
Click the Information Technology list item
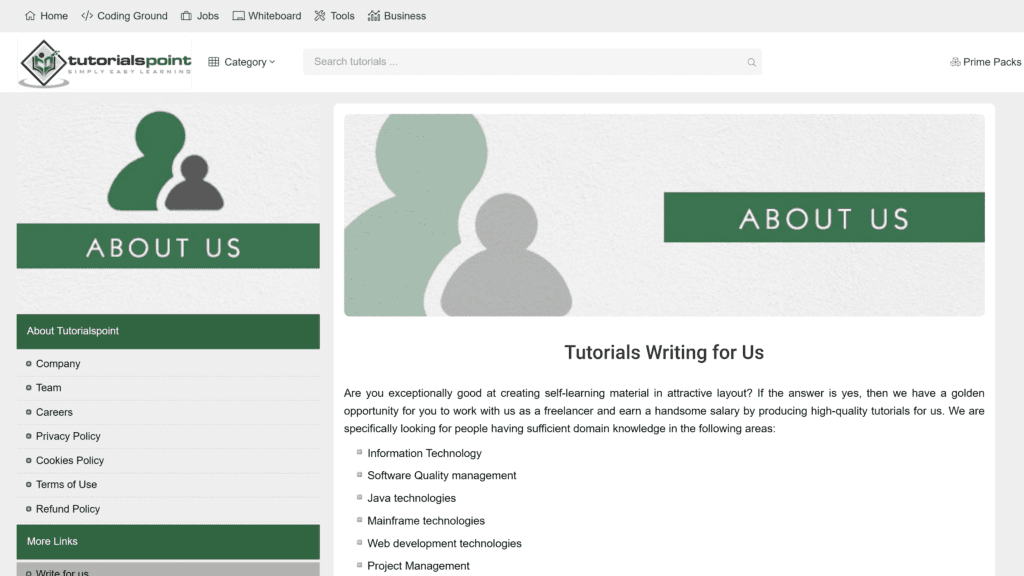pos(424,453)
